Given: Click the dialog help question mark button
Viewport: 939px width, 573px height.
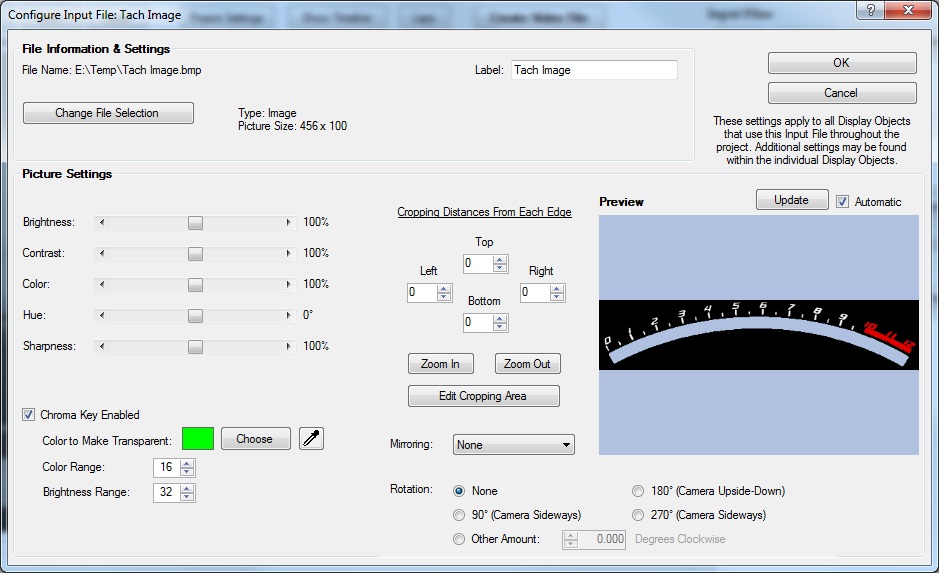Looking at the screenshot, I should 871,10.
